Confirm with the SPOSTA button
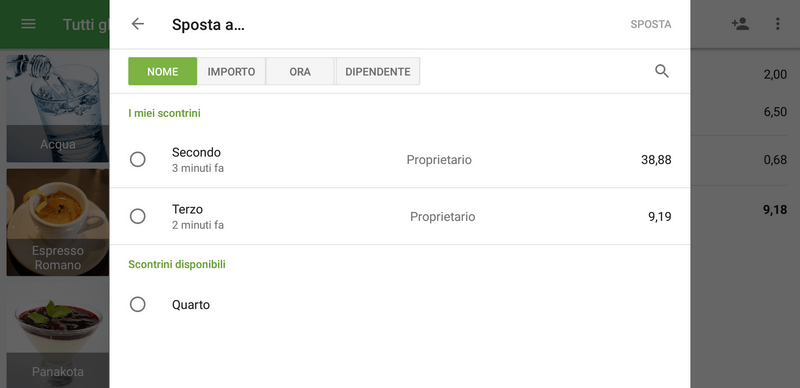Screen dimensions: 800x388 (651, 25)
